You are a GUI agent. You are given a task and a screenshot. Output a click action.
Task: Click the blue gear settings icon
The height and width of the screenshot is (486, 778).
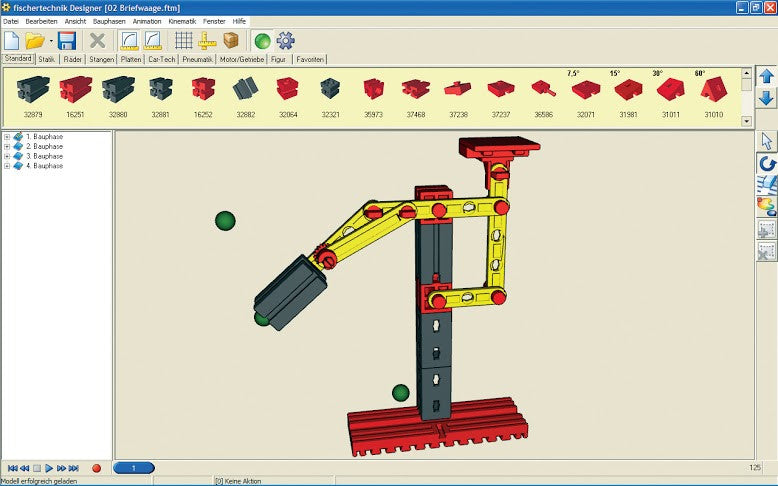pyautogui.click(x=286, y=41)
